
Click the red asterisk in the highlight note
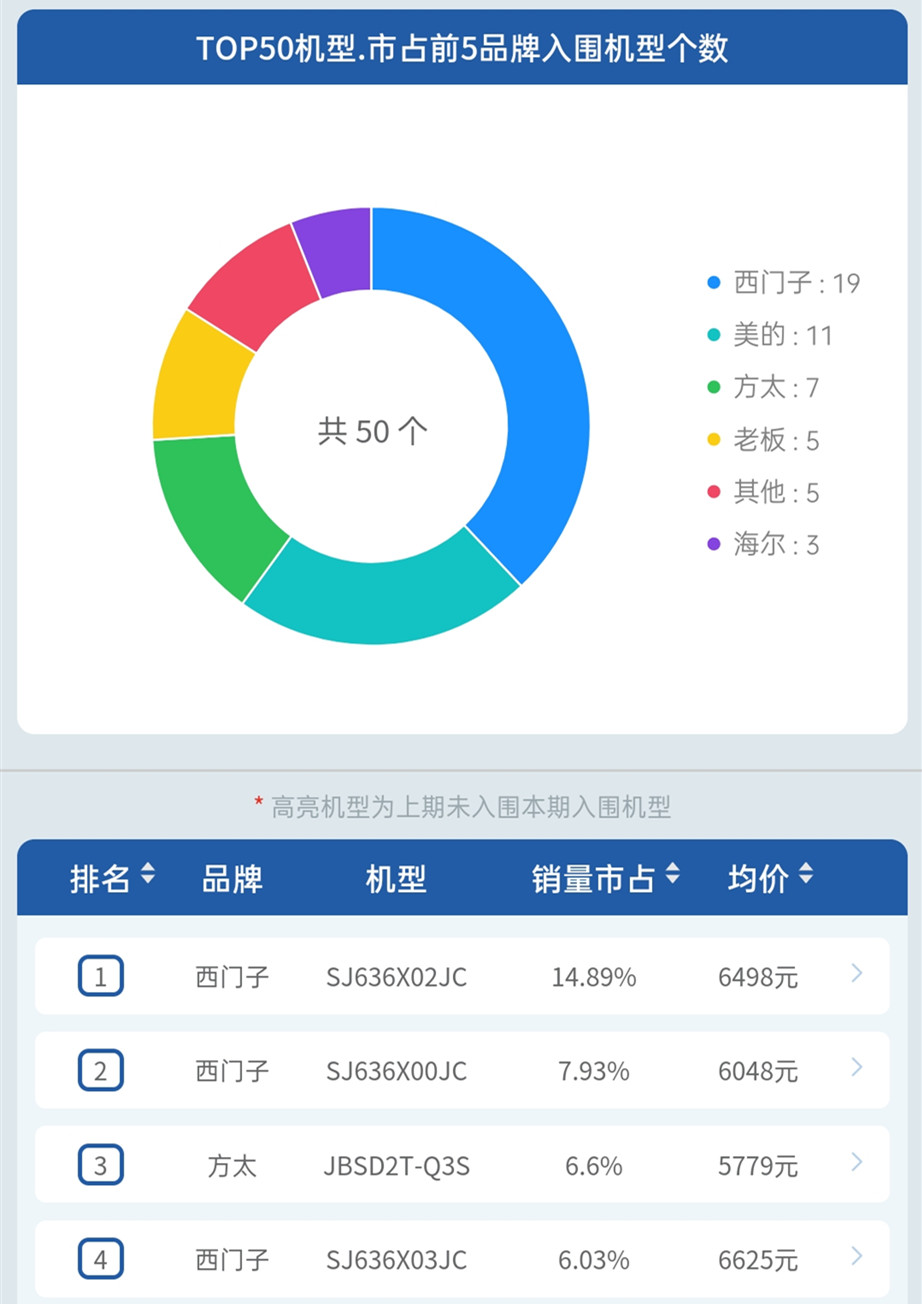258,800
